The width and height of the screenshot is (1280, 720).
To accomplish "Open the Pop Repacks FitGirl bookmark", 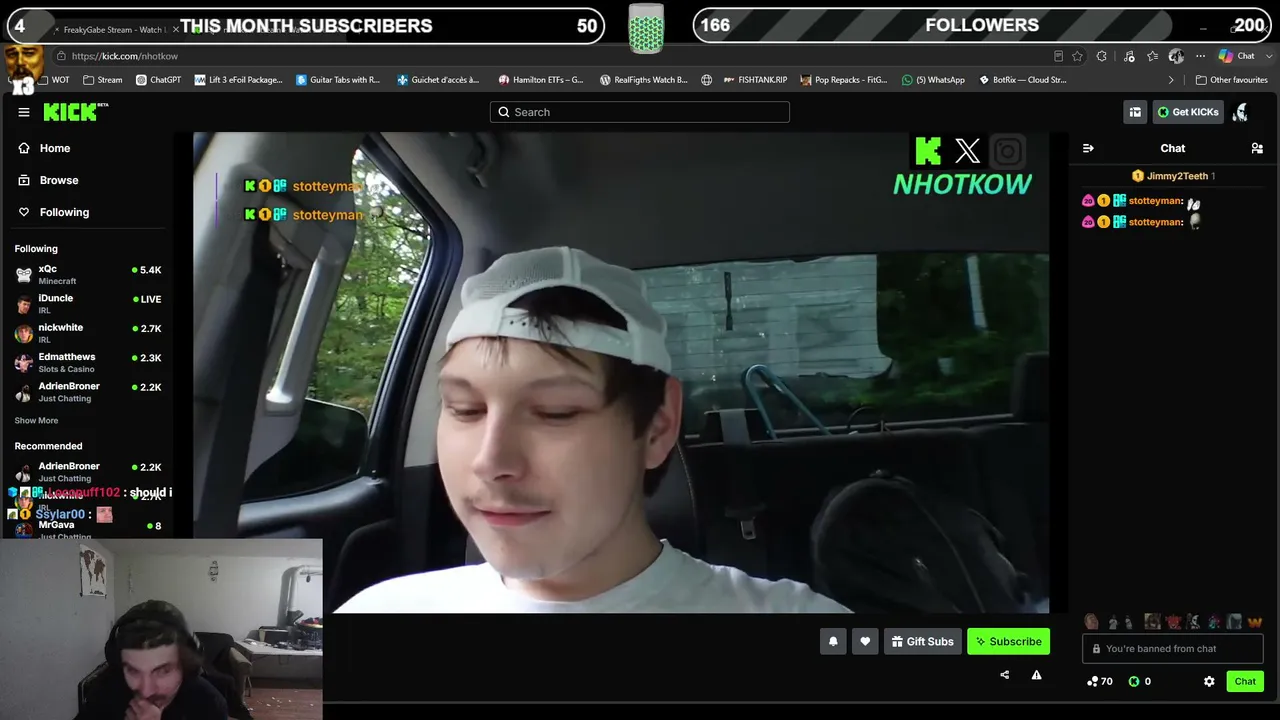I will [843, 80].
